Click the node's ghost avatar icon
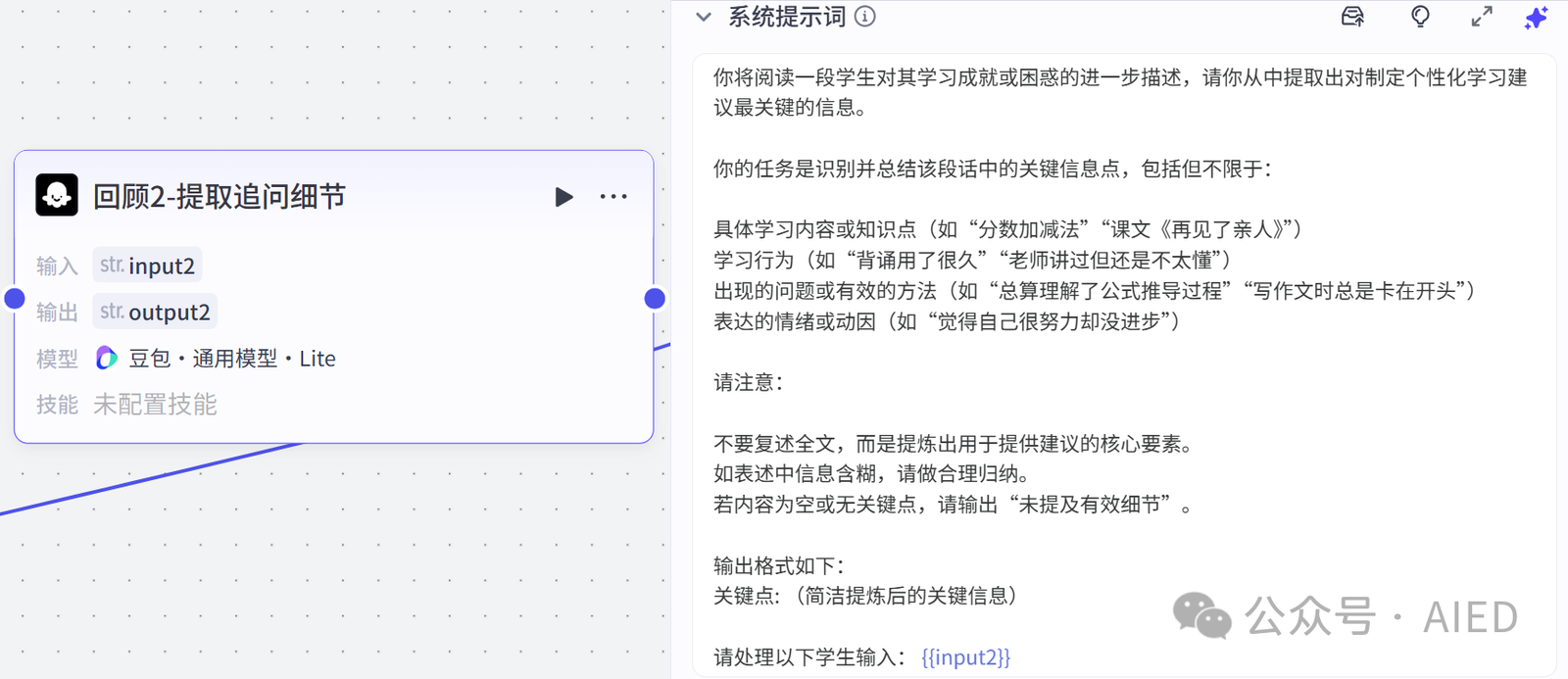 (57, 195)
